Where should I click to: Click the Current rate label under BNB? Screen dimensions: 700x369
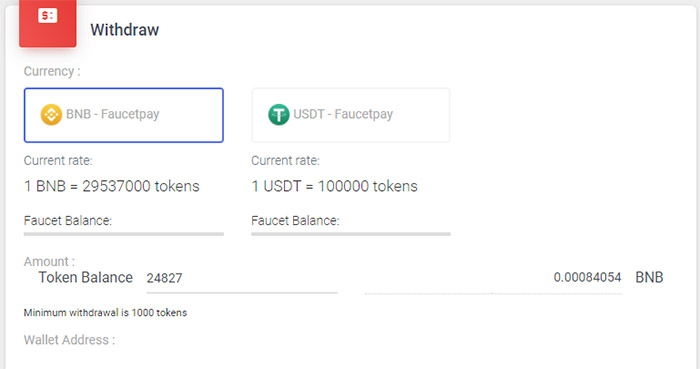tap(58, 161)
